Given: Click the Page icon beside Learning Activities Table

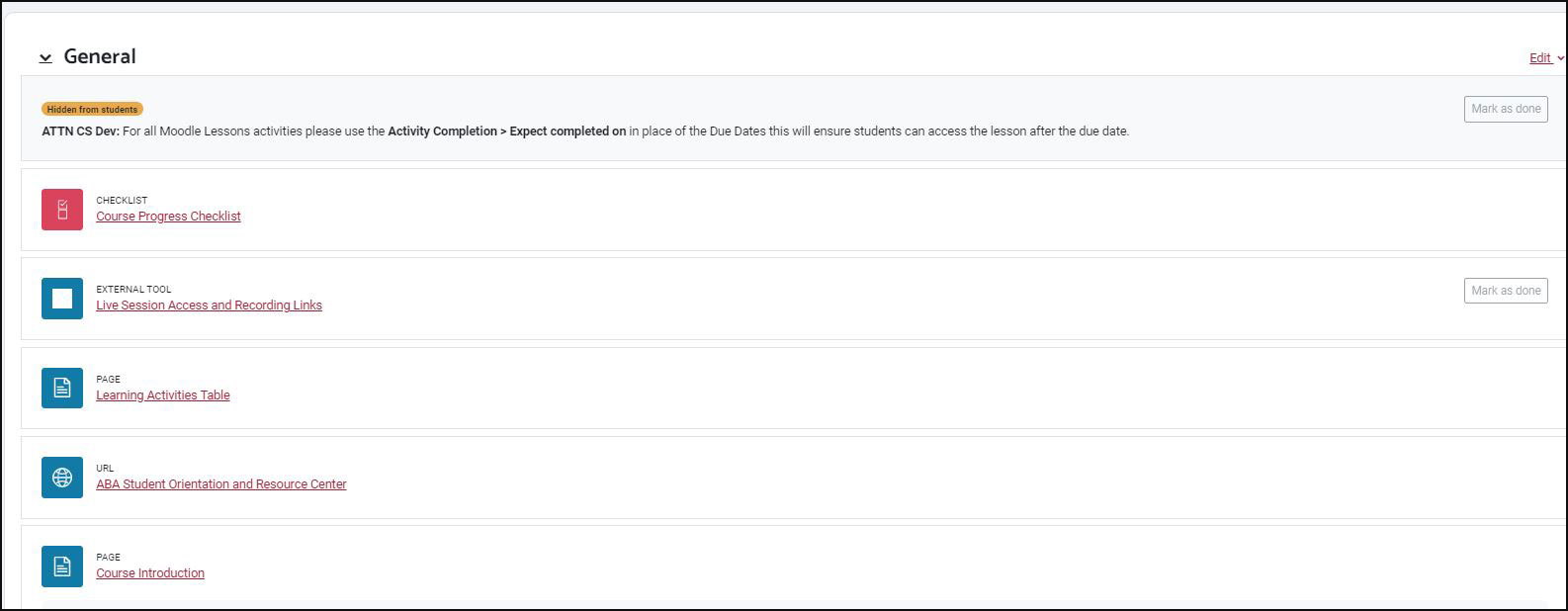Looking at the screenshot, I should [x=61, y=388].
